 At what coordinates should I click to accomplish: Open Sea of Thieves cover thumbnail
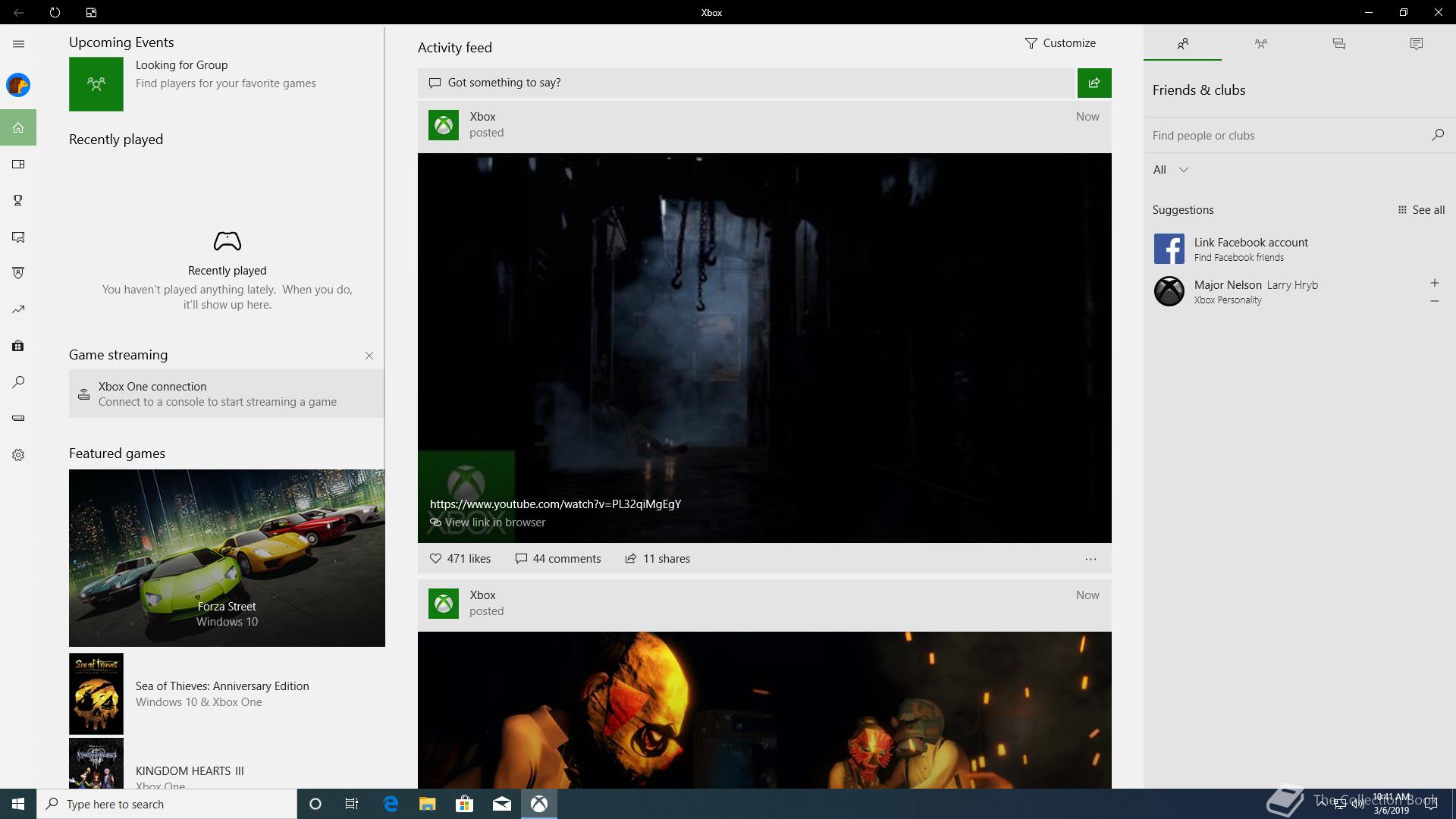[96, 694]
